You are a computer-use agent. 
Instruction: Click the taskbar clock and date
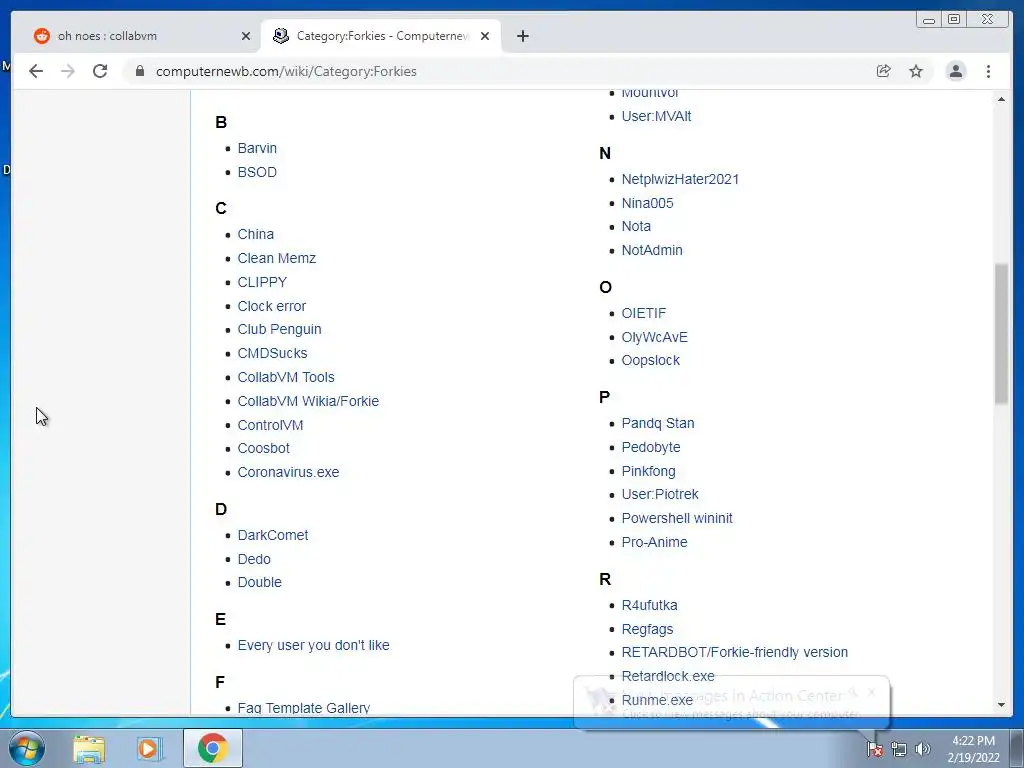(x=973, y=749)
